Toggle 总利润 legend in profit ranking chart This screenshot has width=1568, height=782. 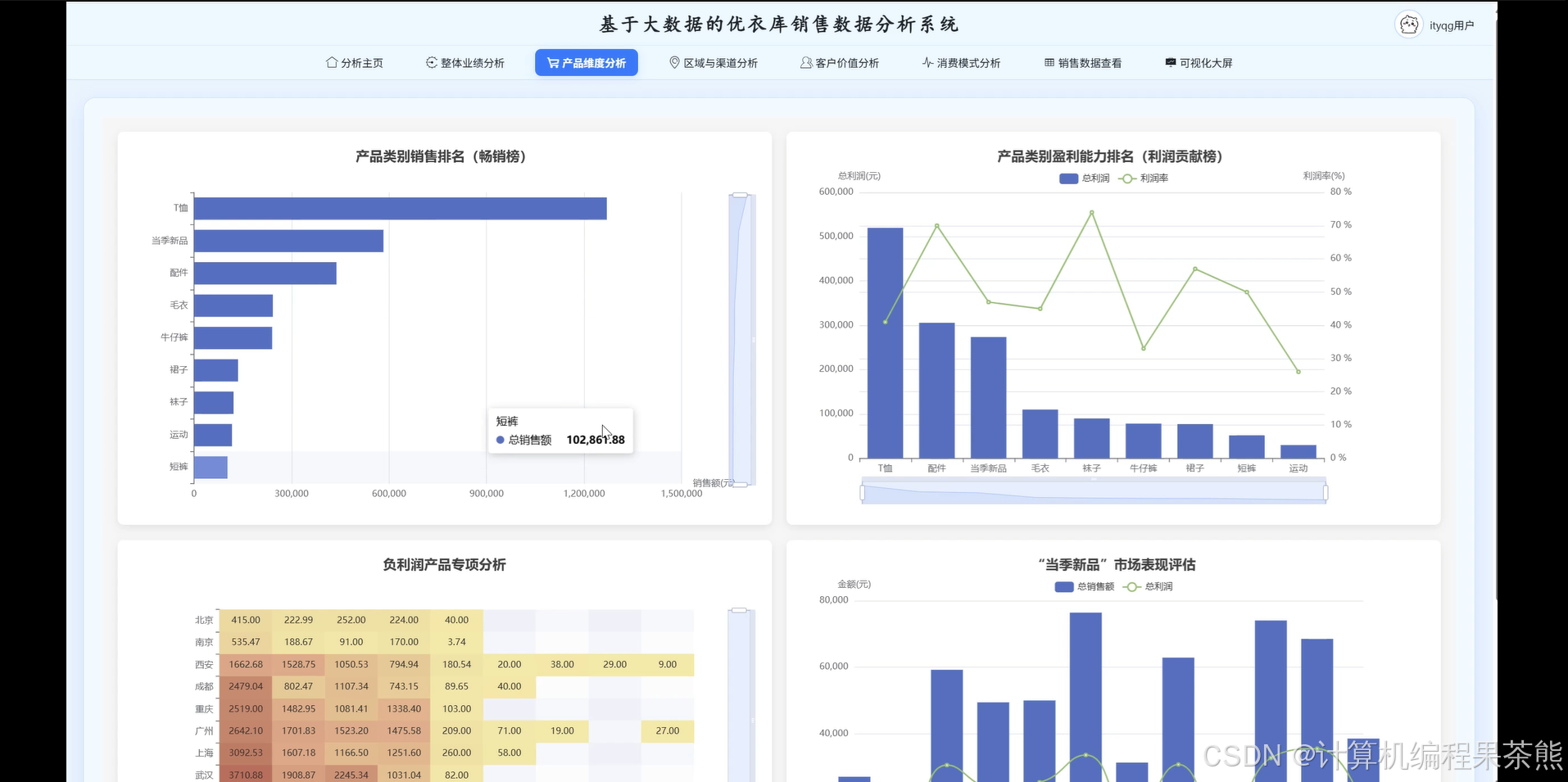(x=1084, y=179)
